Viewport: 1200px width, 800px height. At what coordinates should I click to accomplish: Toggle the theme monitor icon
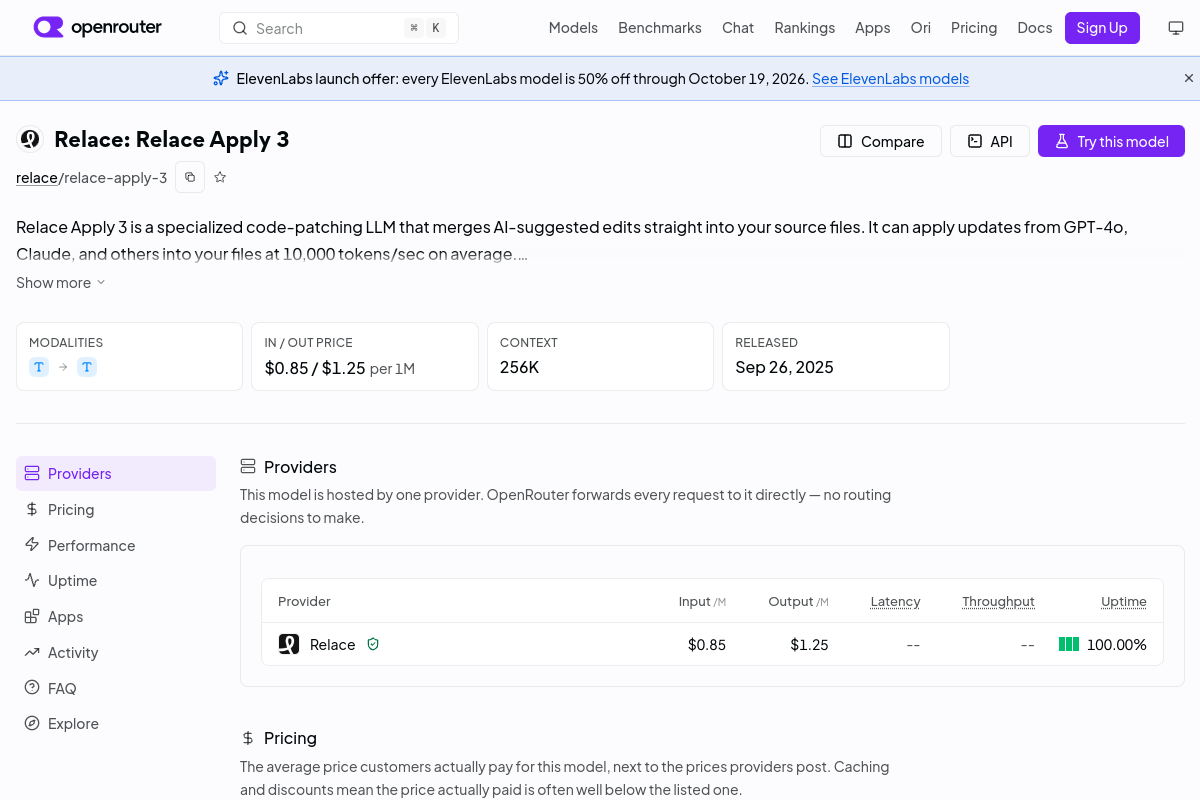tap(1176, 28)
